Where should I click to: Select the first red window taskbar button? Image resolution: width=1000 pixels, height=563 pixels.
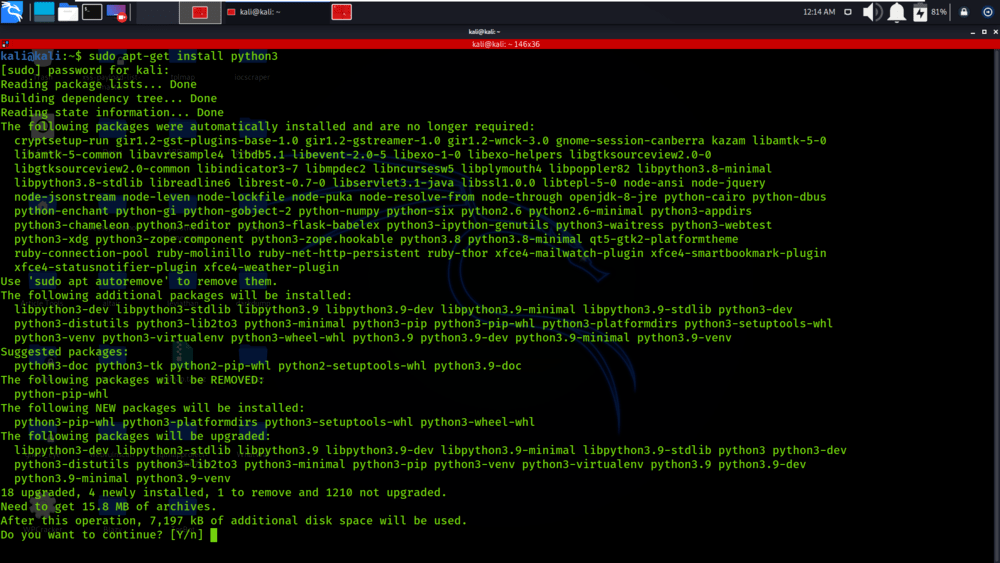click(x=200, y=12)
